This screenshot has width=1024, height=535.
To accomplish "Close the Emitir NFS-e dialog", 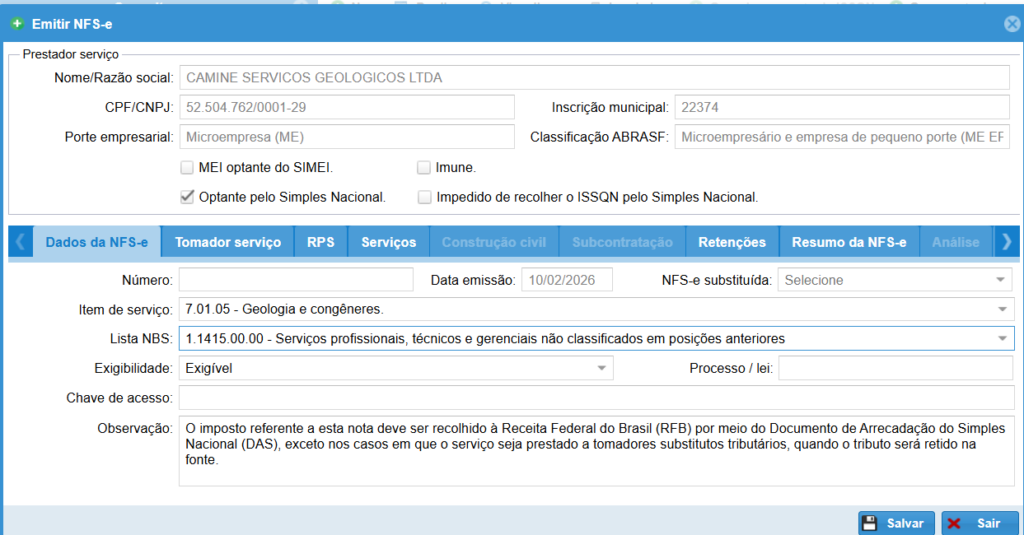I will pos(1011,24).
